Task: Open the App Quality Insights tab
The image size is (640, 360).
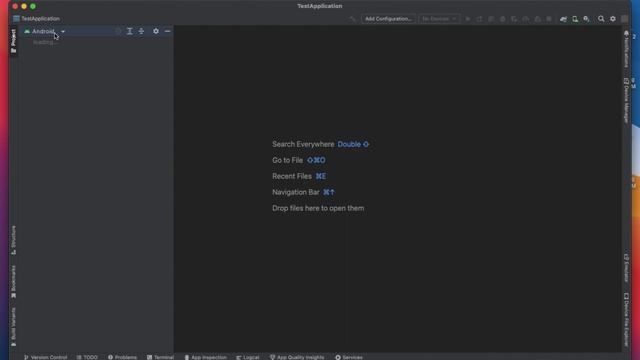Action: [x=297, y=357]
